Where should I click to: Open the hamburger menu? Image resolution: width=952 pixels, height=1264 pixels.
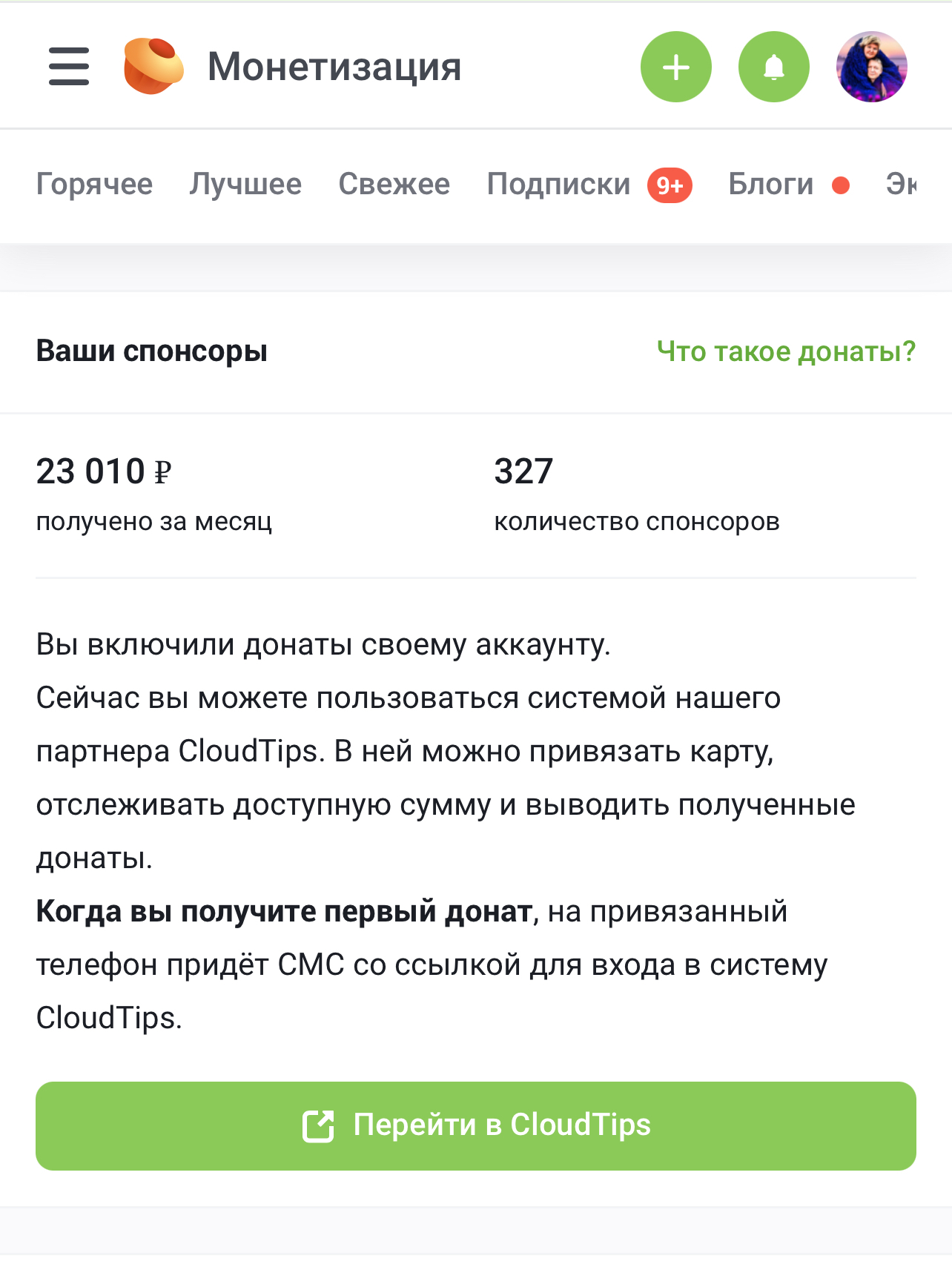click(x=69, y=67)
